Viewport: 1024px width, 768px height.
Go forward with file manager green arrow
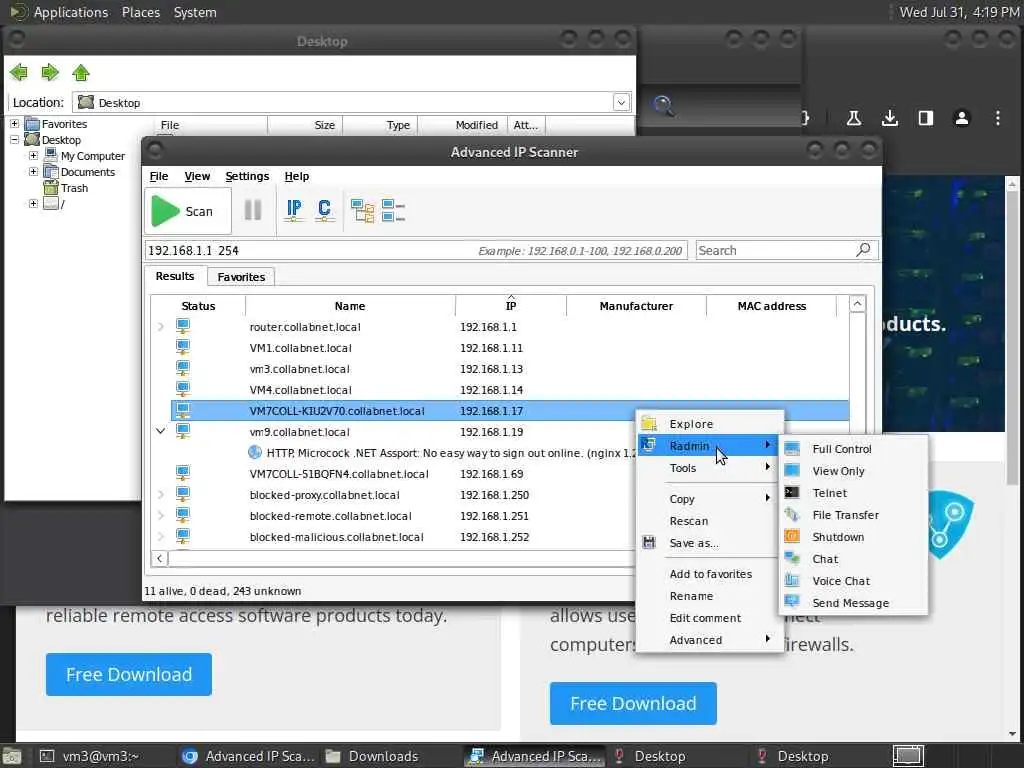point(50,72)
